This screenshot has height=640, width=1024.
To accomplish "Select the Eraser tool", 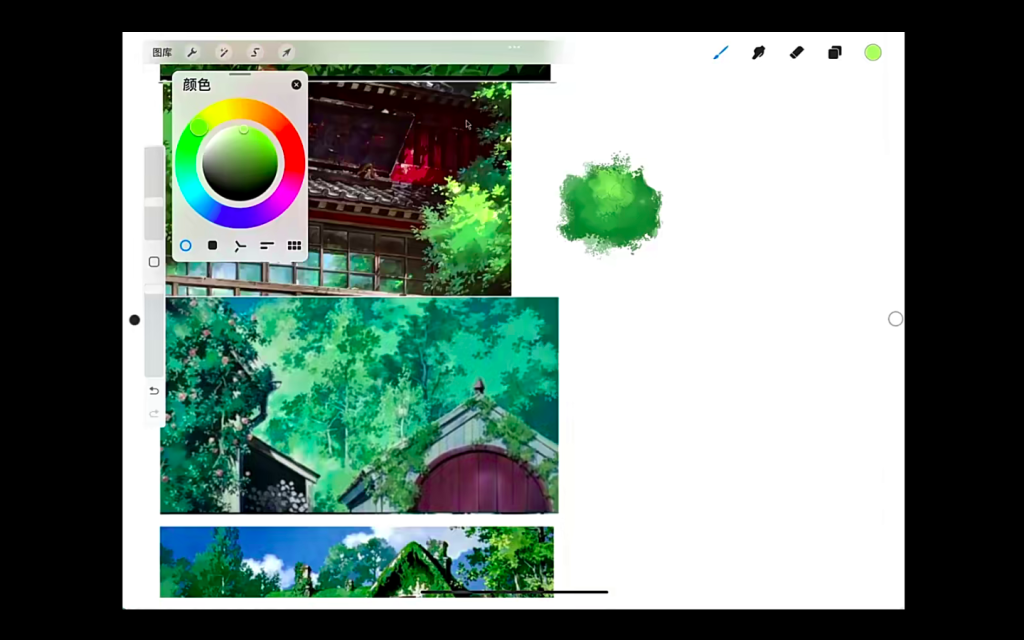I will pyautogui.click(x=796, y=52).
